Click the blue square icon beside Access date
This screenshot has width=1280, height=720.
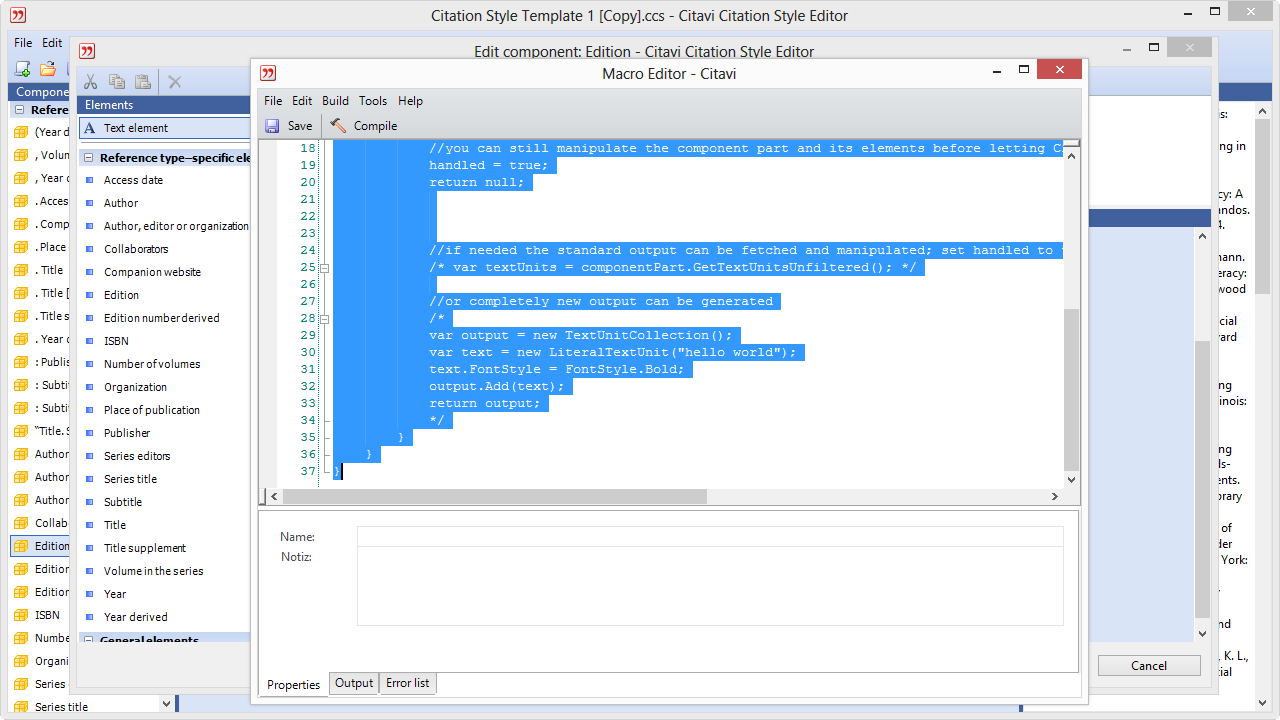[89, 180]
